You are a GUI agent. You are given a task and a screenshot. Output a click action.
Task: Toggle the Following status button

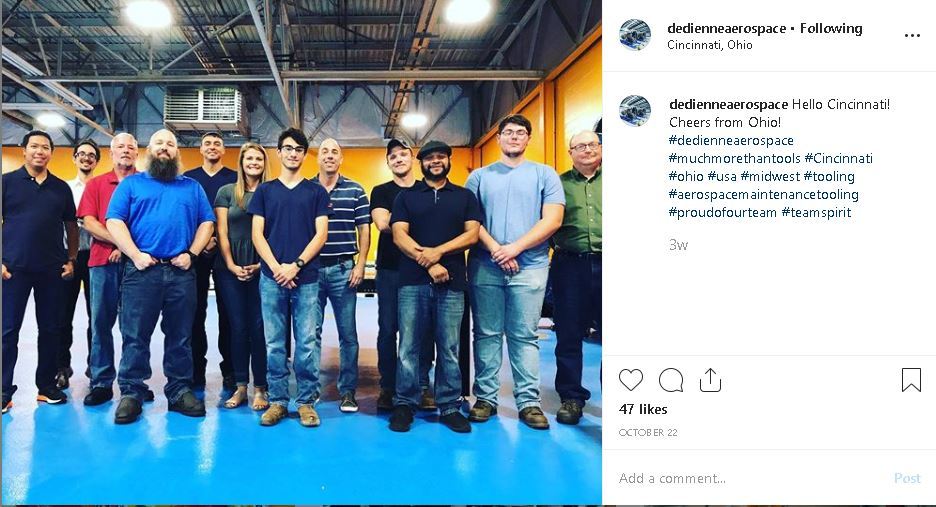[x=831, y=28]
